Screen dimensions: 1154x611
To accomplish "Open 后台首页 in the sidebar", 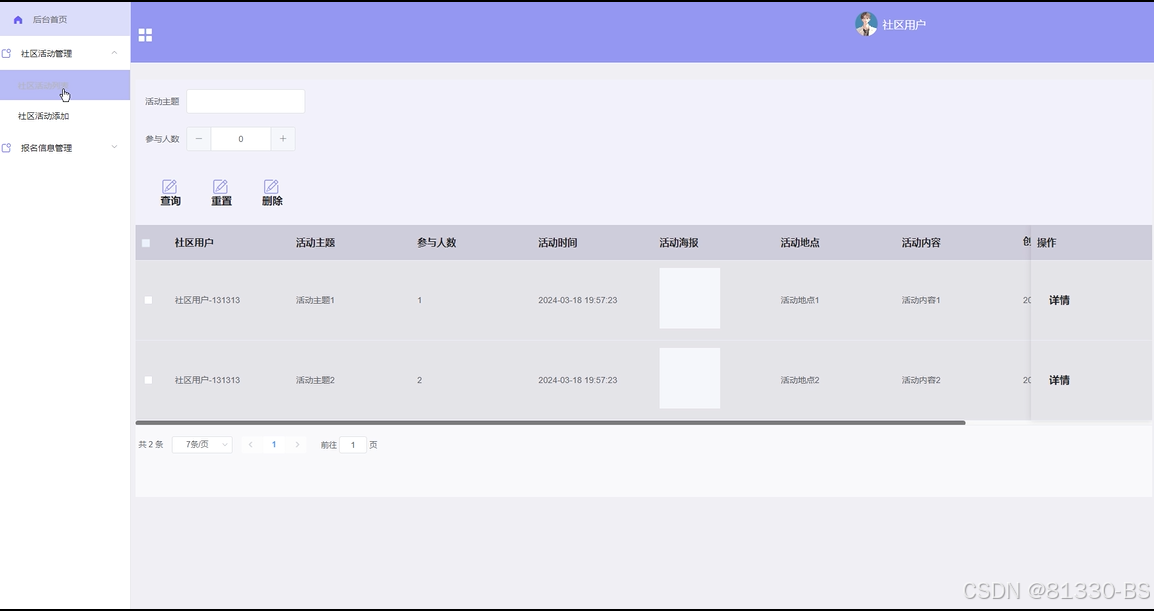I will pyautogui.click(x=65, y=19).
